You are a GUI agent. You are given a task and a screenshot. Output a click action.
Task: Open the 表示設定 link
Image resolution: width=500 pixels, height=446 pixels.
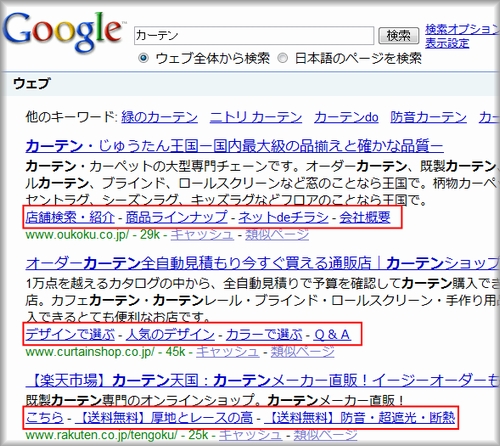(x=447, y=43)
